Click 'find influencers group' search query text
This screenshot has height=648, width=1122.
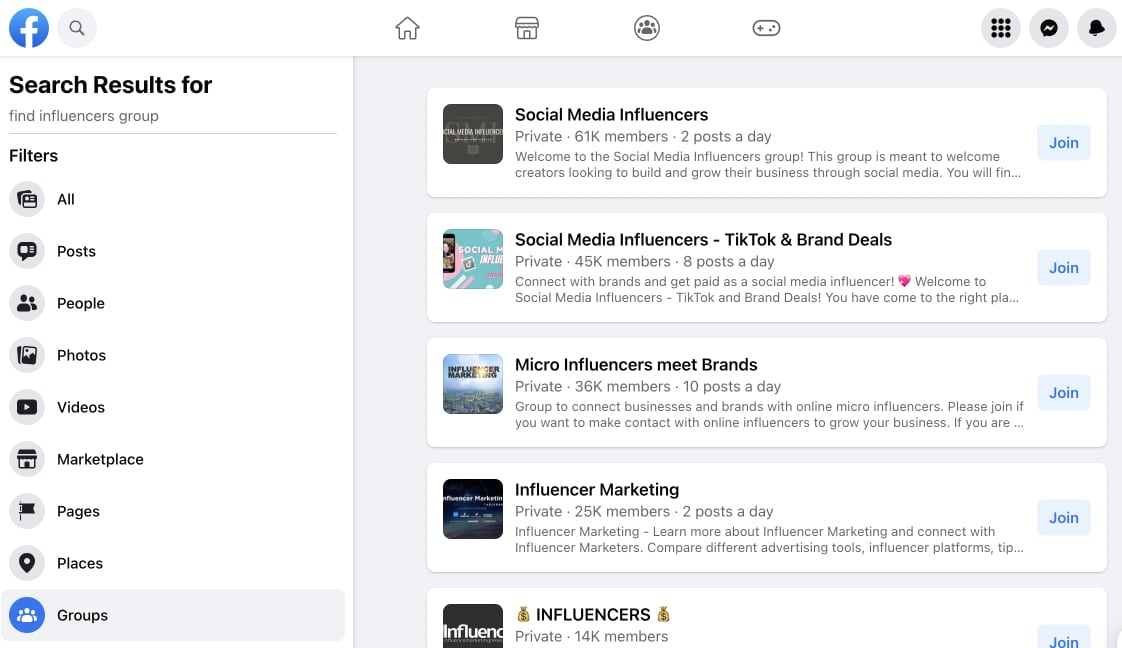84,116
